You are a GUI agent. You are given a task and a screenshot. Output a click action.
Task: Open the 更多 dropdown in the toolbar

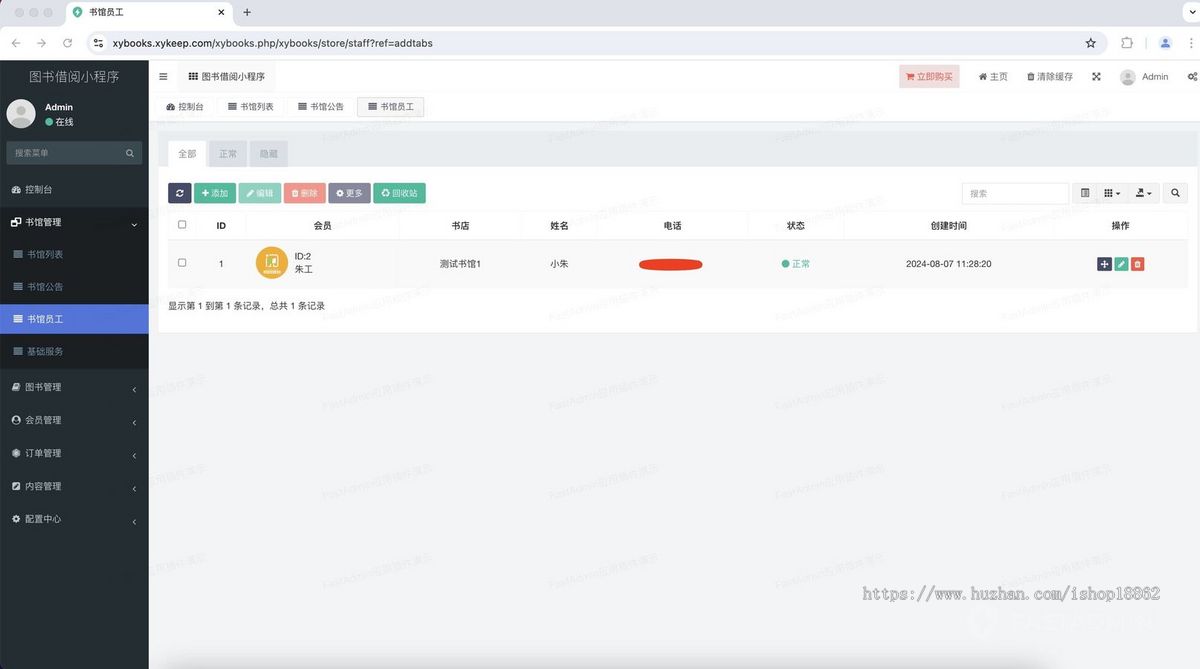coord(349,192)
